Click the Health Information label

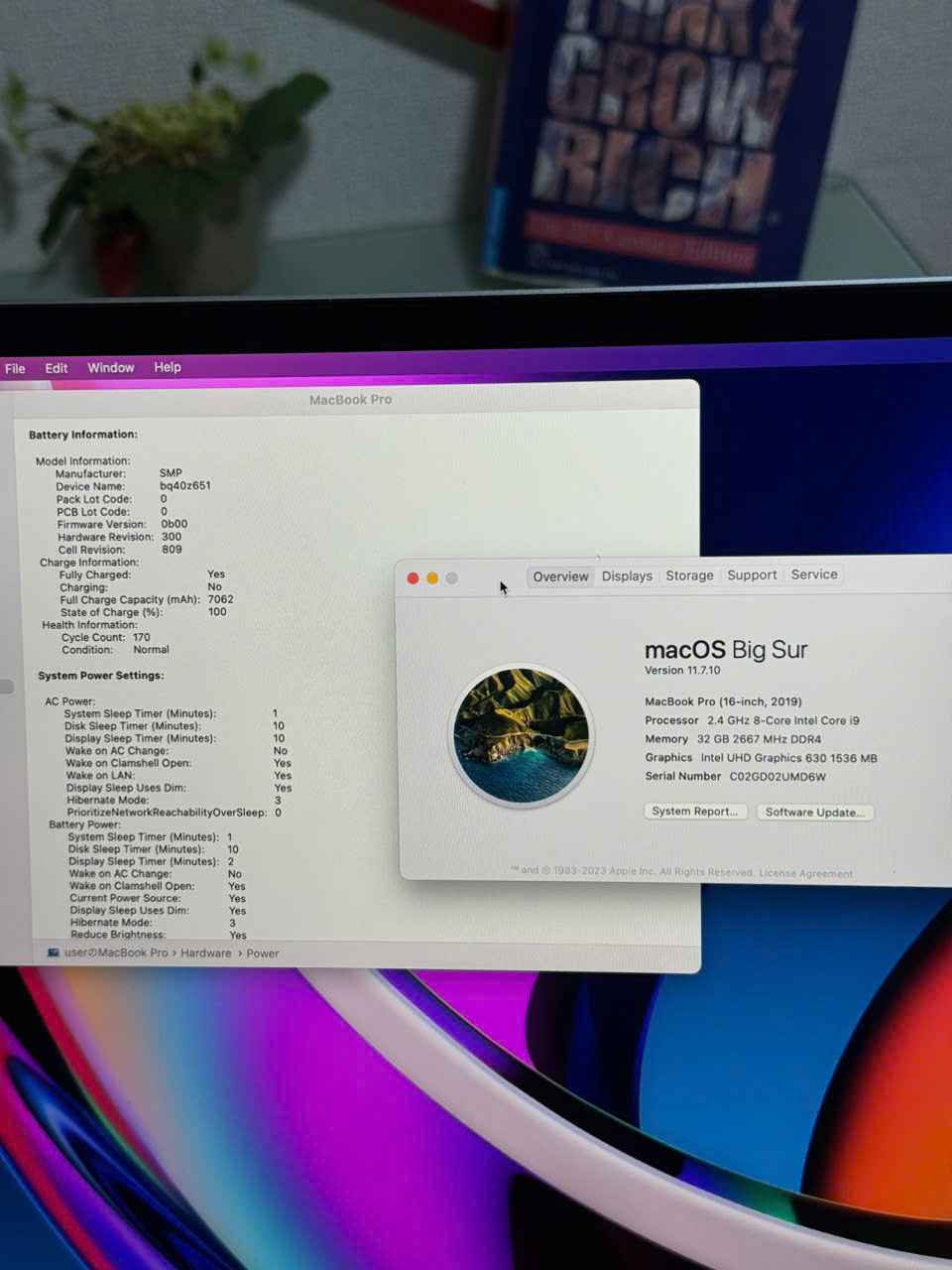[89, 625]
